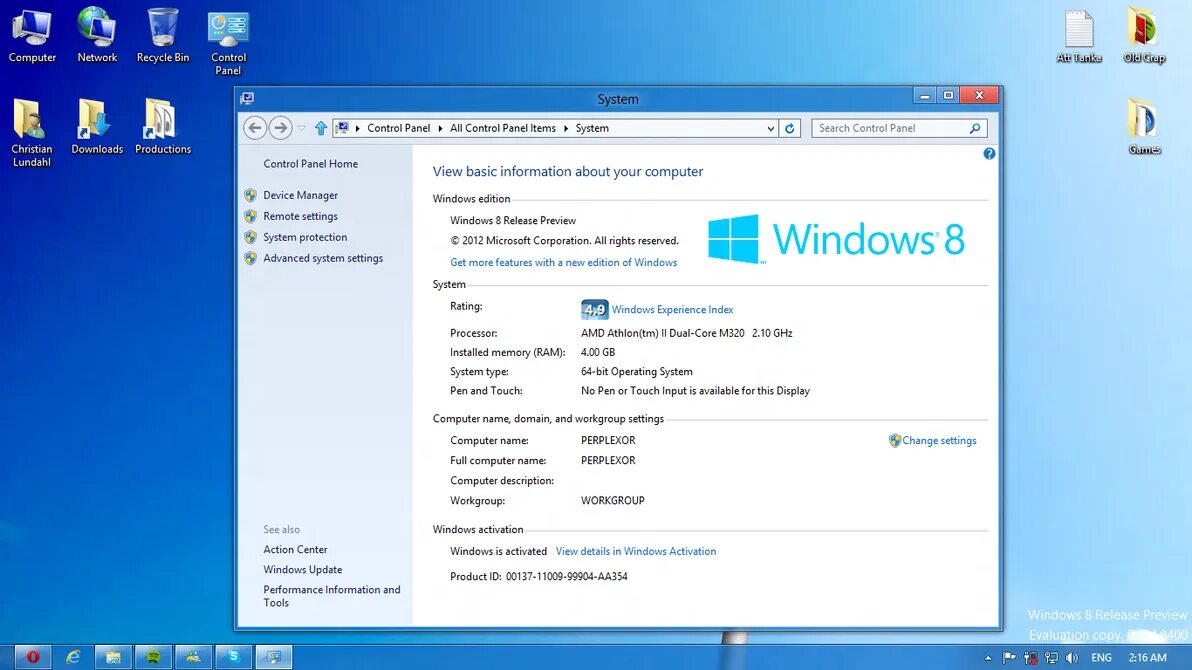
Task: Go forward with the Forward arrow
Action: 281,128
